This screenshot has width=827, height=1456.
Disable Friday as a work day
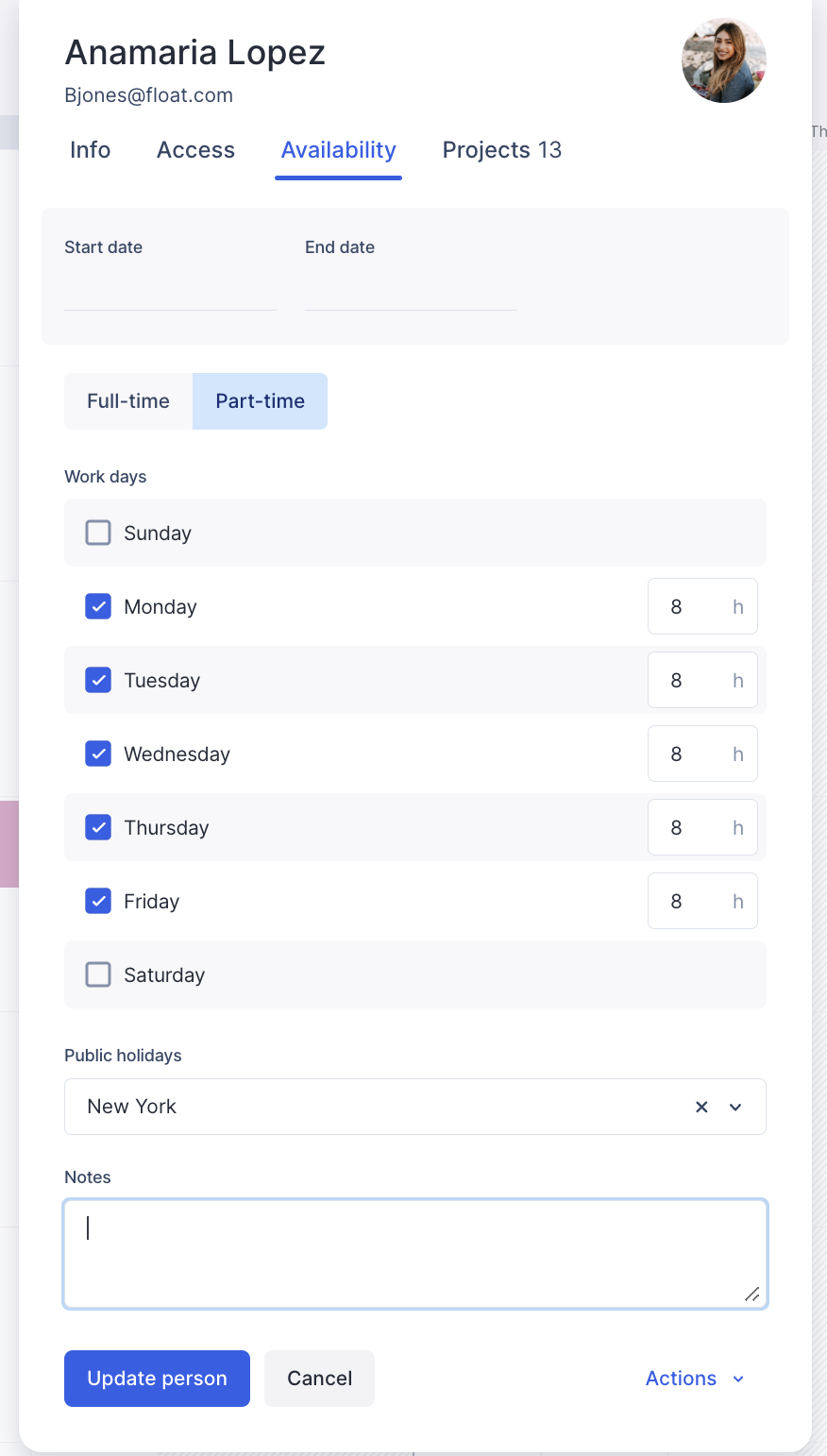click(98, 901)
